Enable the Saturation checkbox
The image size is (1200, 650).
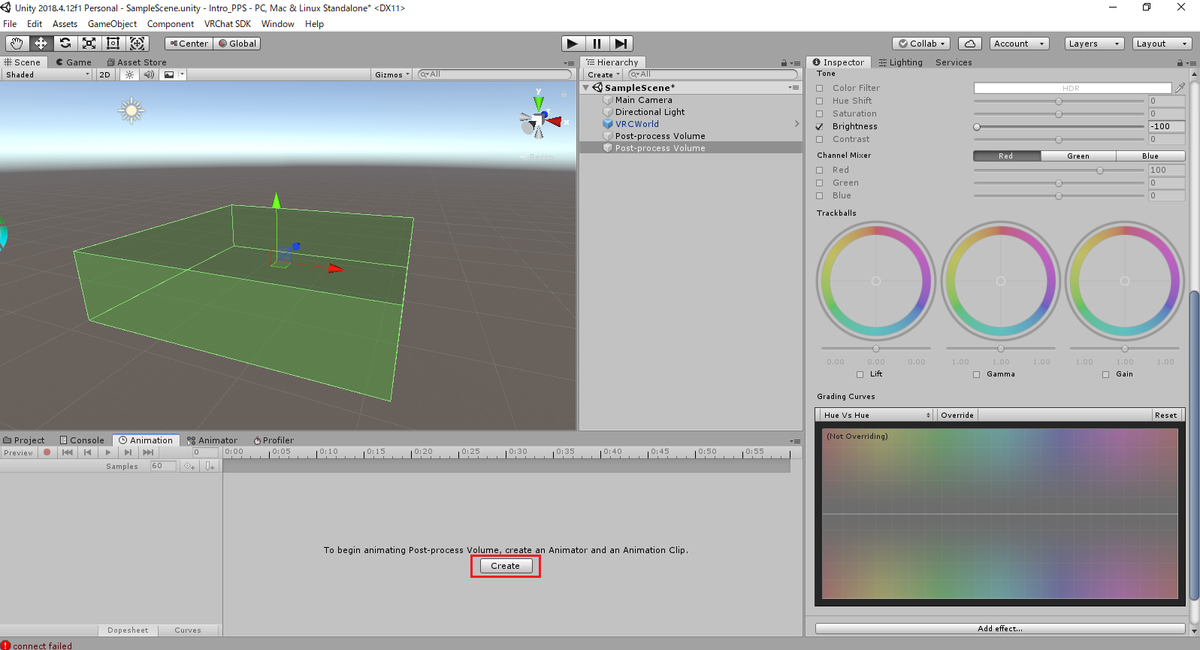pyautogui.click(x=821, y=114)
